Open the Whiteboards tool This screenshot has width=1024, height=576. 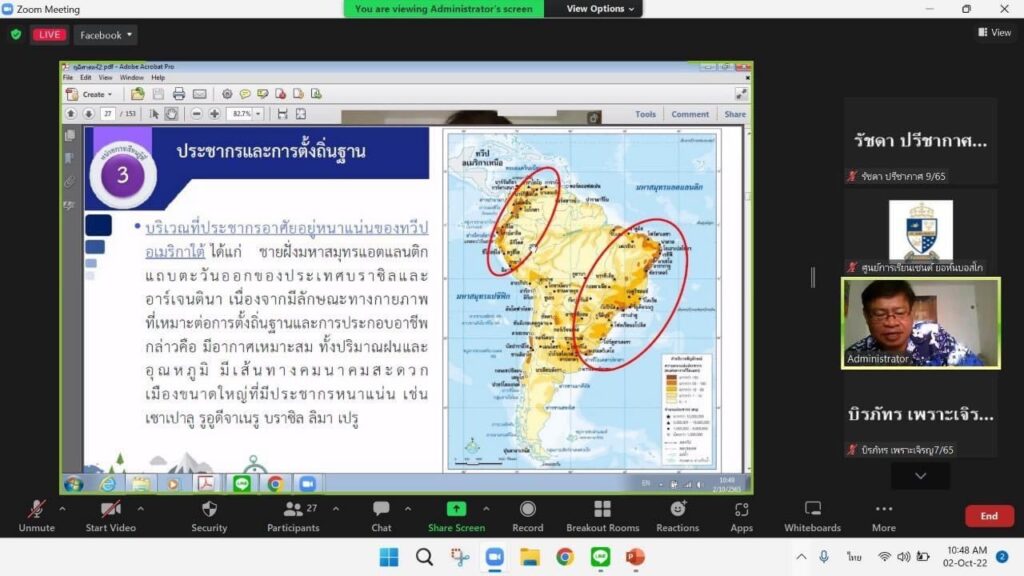pyautogui.click(x=812, y=515)
